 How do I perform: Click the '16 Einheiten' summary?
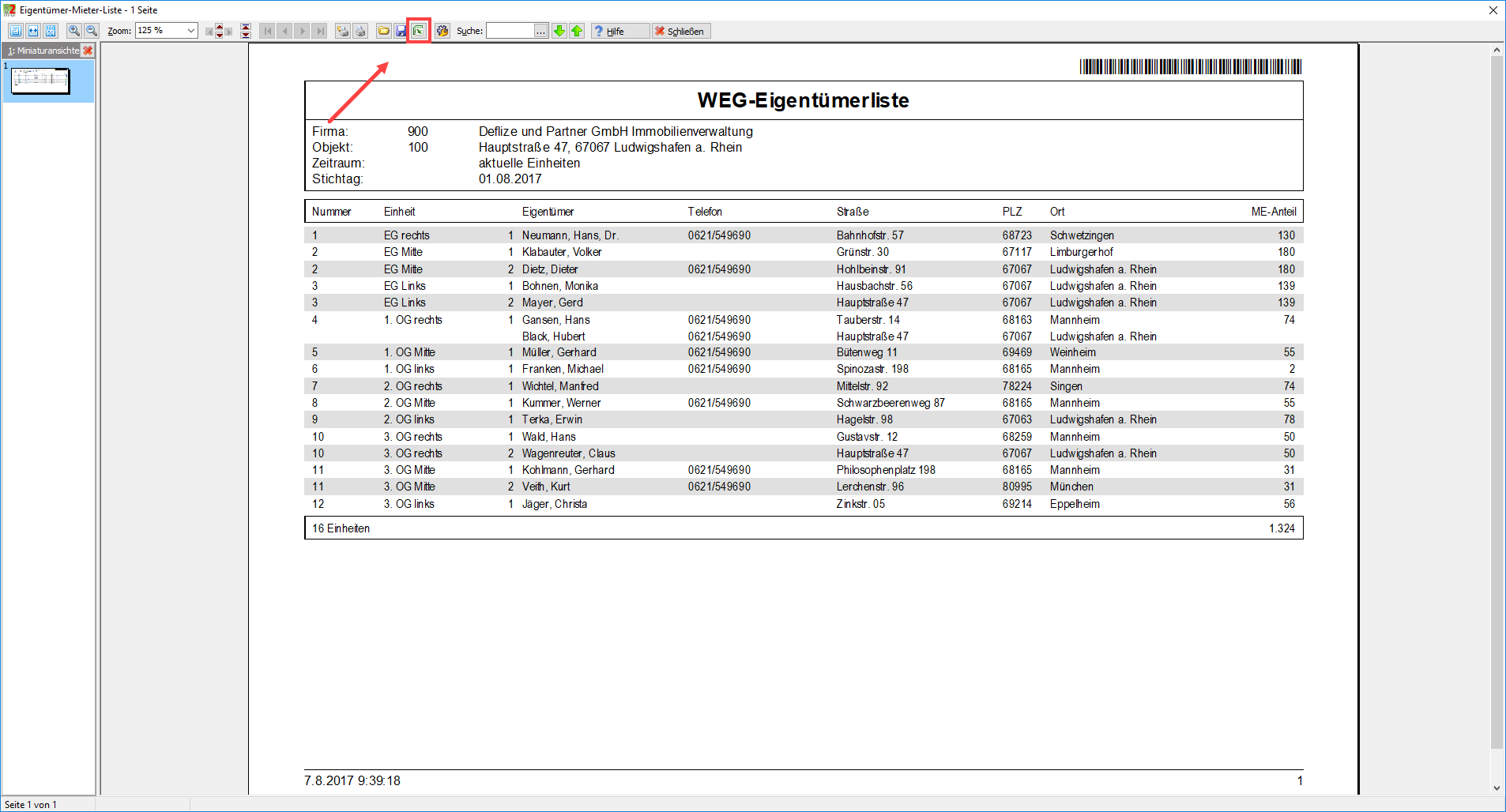click(341, 528)
